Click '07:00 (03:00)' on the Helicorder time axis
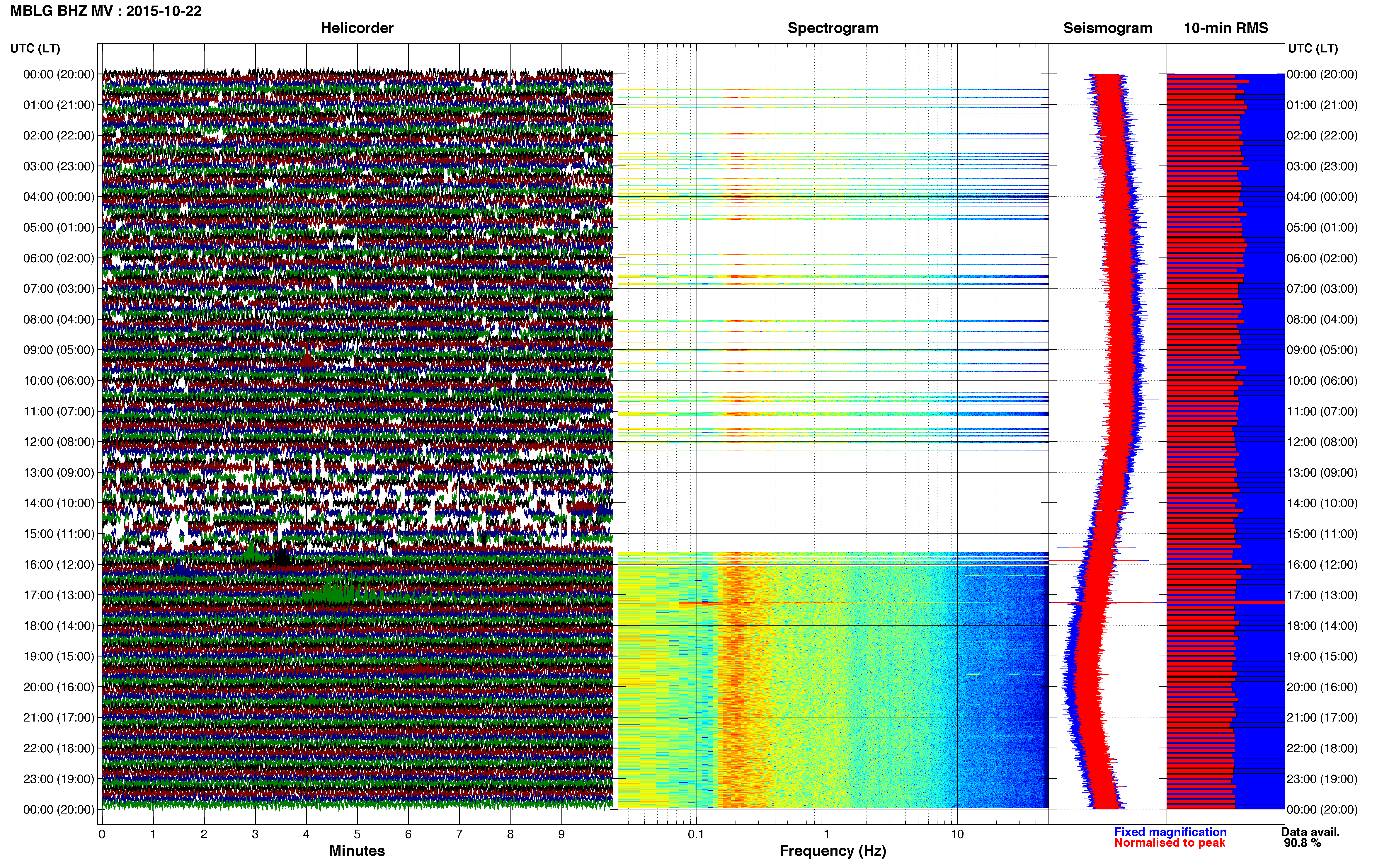 (59, 289)
